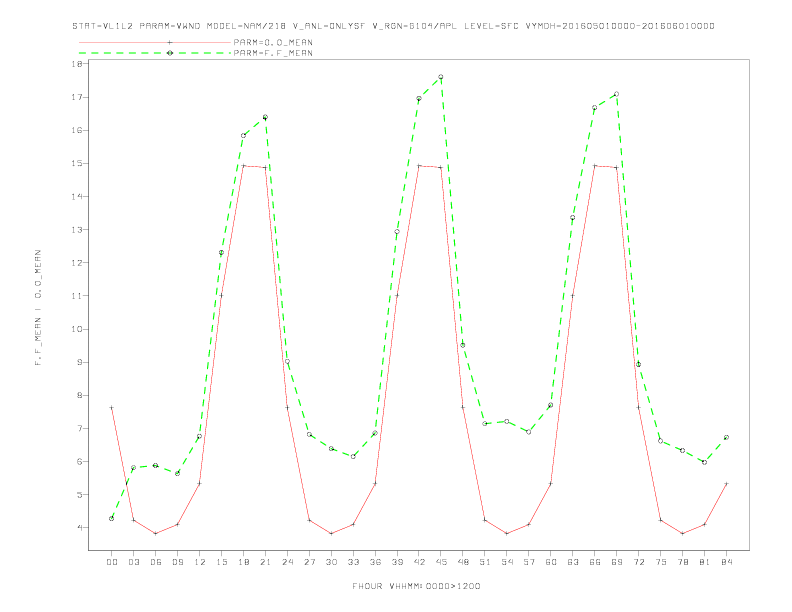Click y-axis tick label 11
The image size is (792, 612).
(x=77, y=295)
